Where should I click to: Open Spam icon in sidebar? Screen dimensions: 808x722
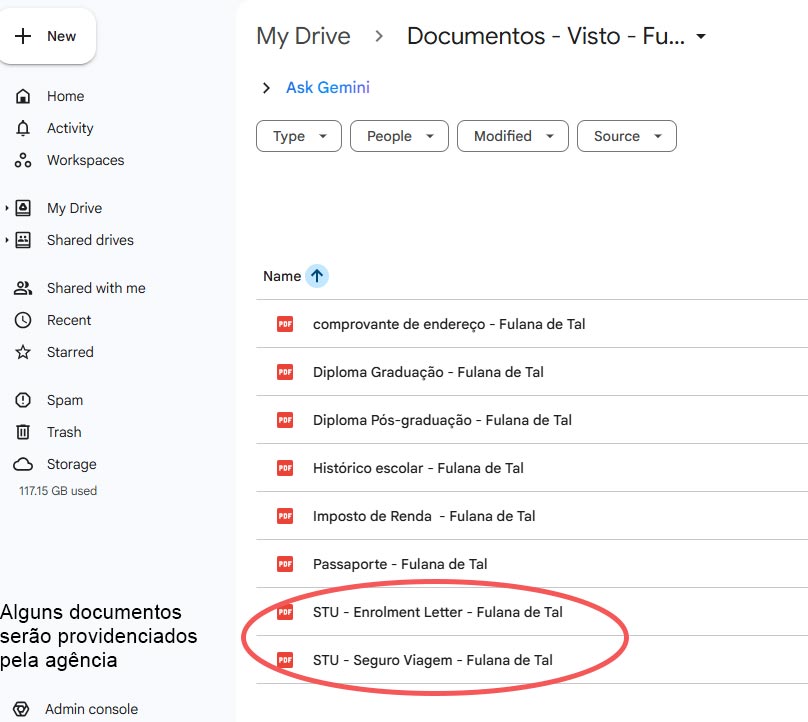[x=23, y=400]
